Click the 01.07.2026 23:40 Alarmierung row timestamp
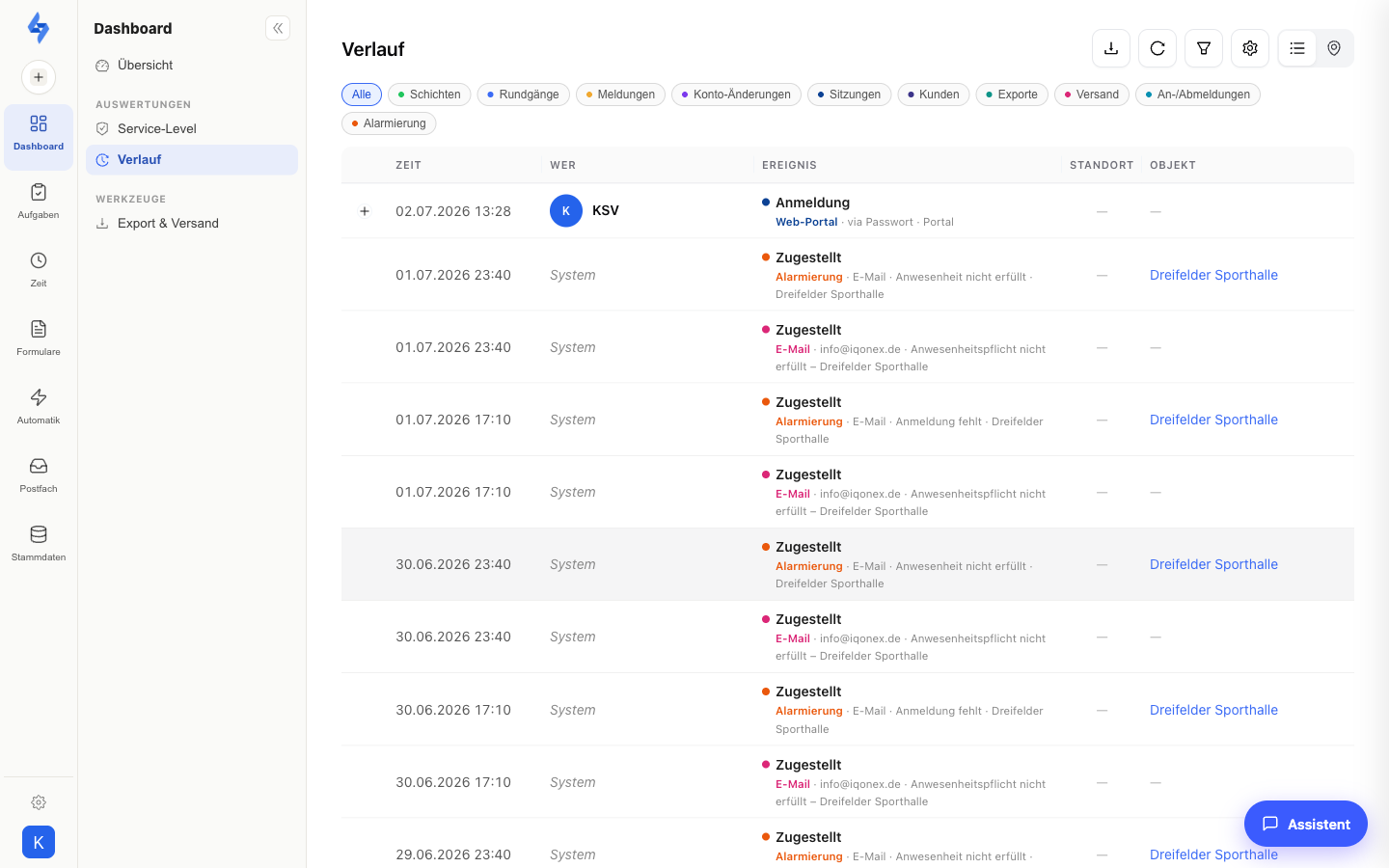1389x868 pixels. [453, 275]
